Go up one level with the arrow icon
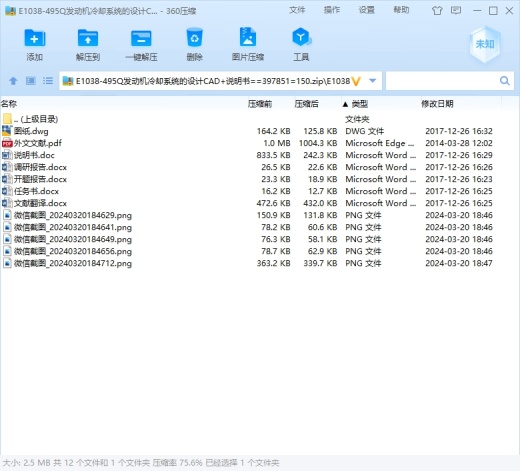The image size is (520, 471). tap(13, 81)
